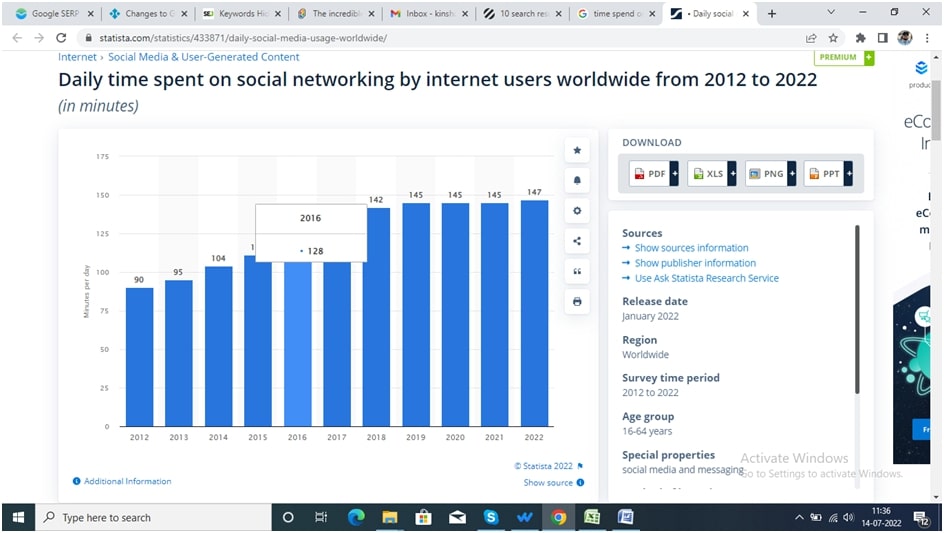Click the star favorite icon beside chart

point(577,150)
